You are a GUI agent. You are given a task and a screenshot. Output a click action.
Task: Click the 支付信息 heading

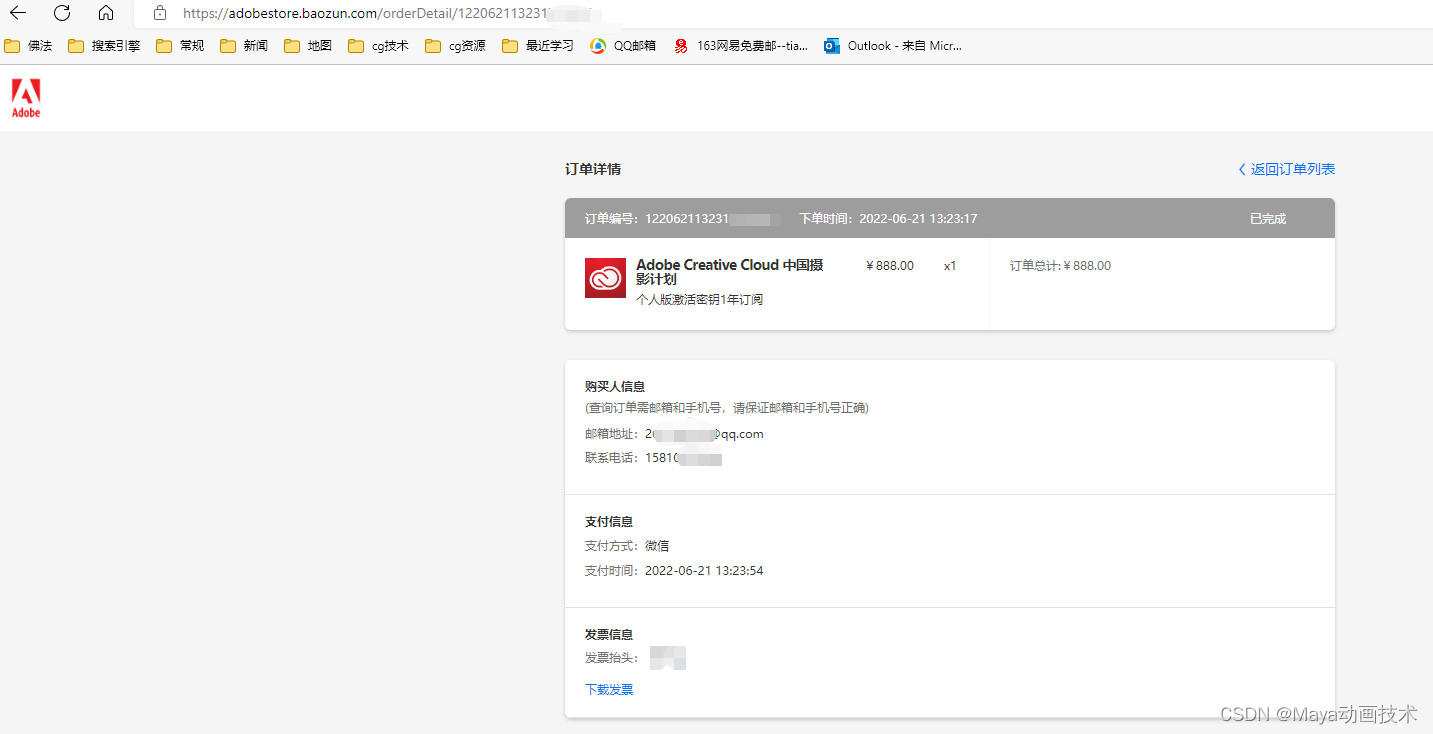pos(609,522)
